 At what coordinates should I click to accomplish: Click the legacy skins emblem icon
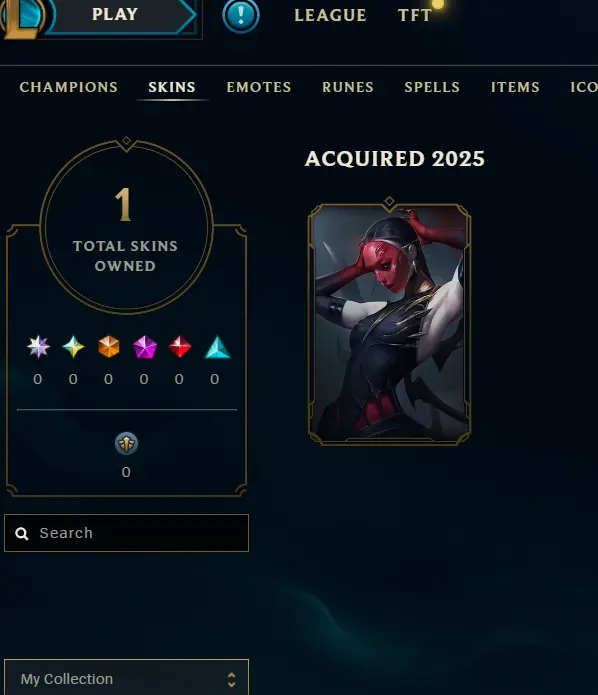(x=126, y=443)
